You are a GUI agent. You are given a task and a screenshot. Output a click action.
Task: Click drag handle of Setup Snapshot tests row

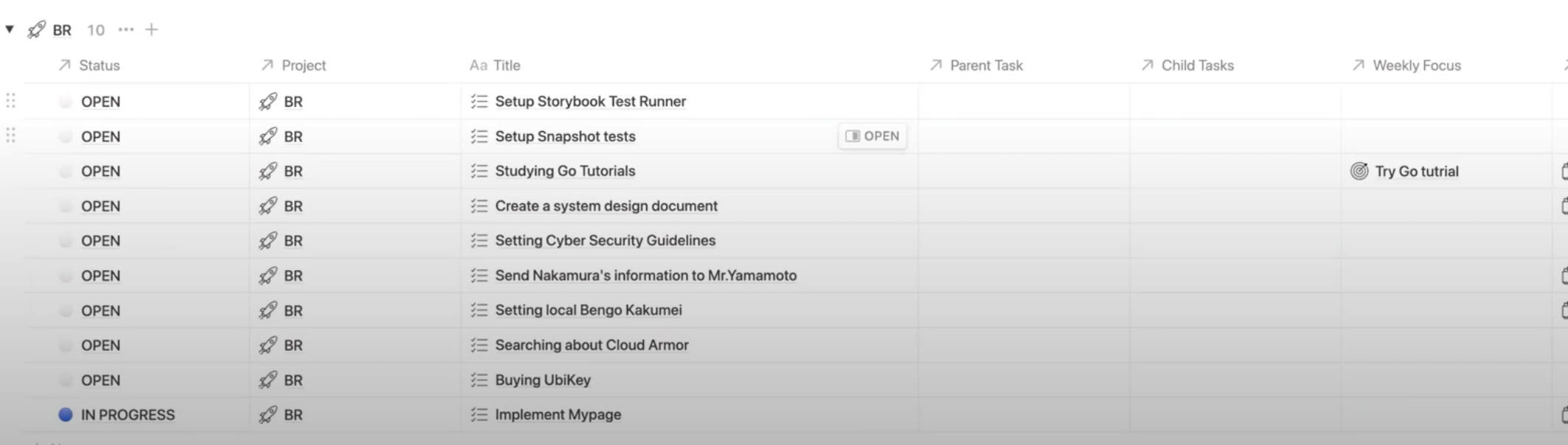(x=10, y=136)
